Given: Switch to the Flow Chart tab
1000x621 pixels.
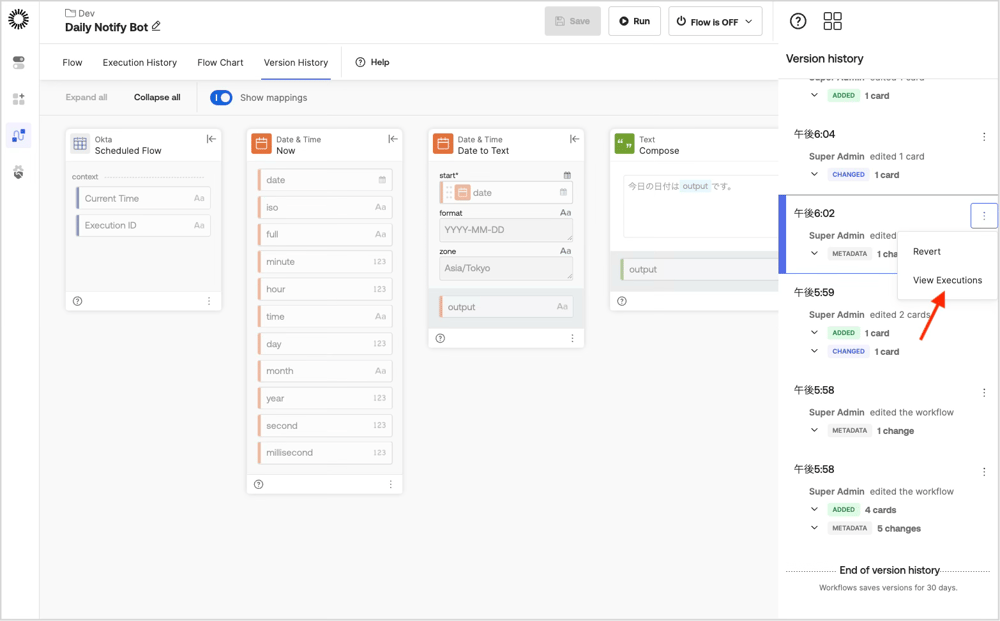Looking at the screenshot, I should click(x=220, y=62).
